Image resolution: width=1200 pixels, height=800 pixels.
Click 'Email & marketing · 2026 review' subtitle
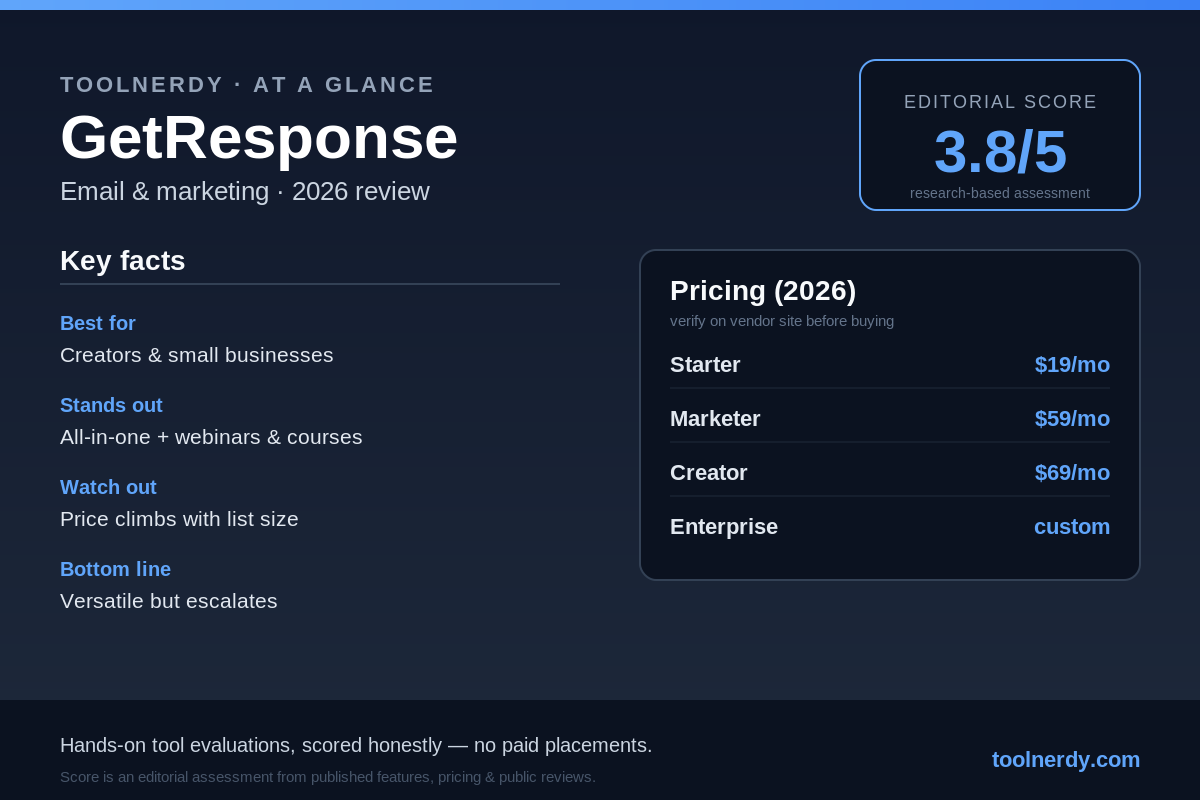245,191
